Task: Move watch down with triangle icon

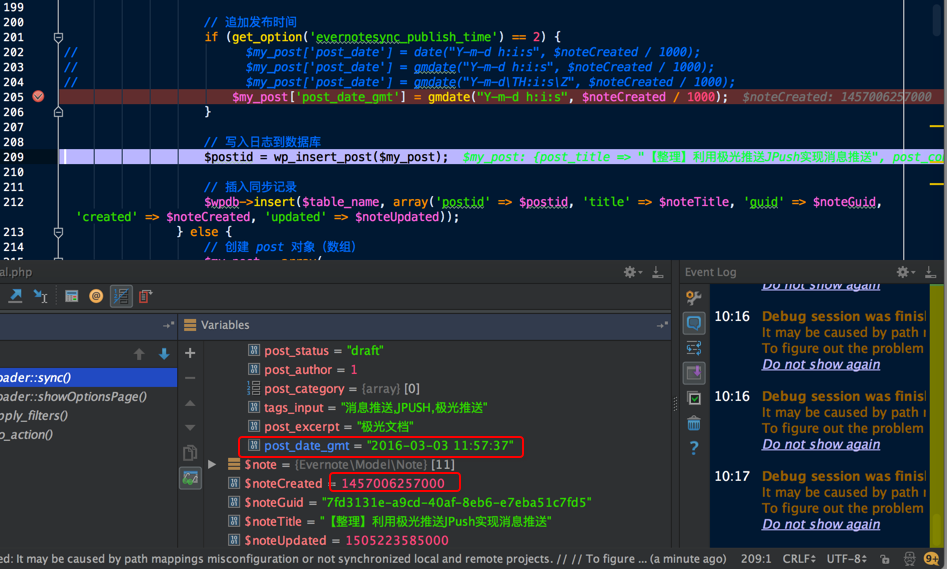Action: coord(190,428)
